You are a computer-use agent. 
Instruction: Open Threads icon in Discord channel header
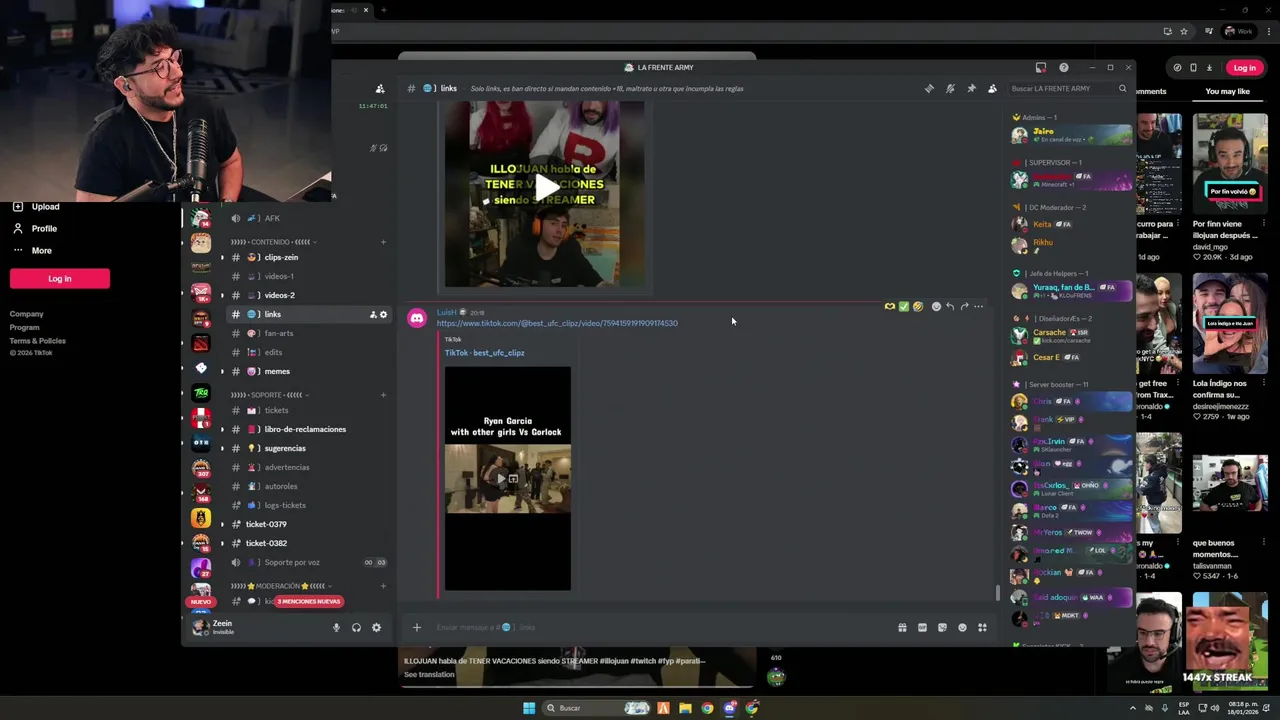[929, 88]
